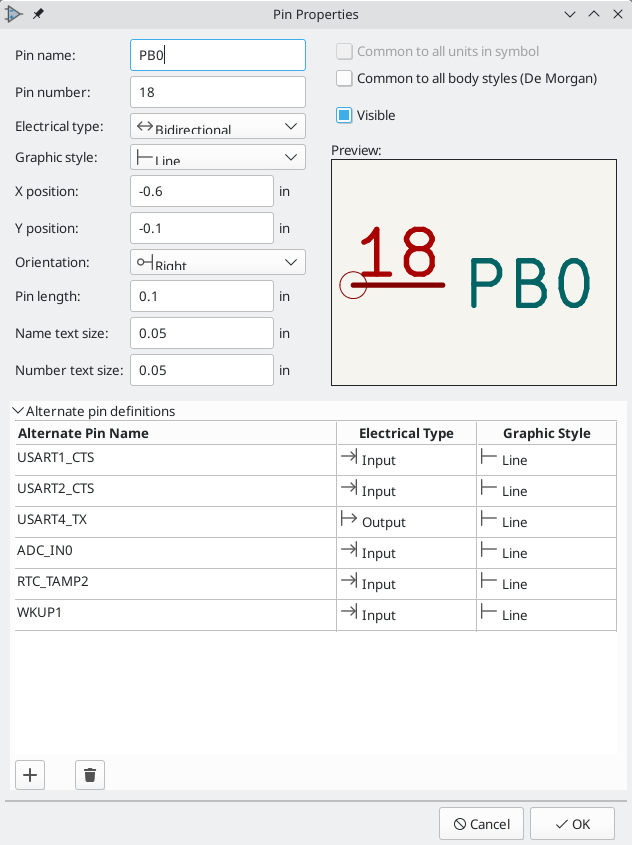Uncheck the Visible checkbox
This screenshot has width=632, height=845.
pos(344,115)
